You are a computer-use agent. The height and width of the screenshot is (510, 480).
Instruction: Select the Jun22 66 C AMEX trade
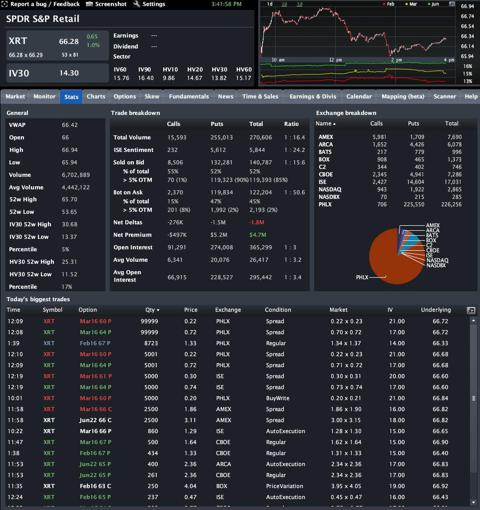237,420
